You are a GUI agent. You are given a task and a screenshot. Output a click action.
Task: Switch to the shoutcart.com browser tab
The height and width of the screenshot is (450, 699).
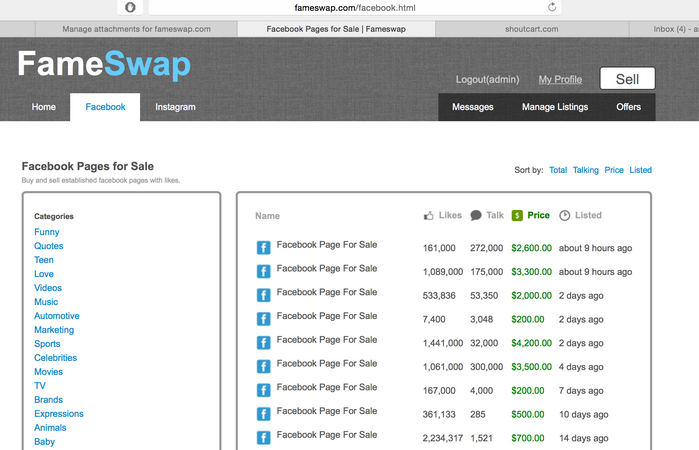coord(531,29)
